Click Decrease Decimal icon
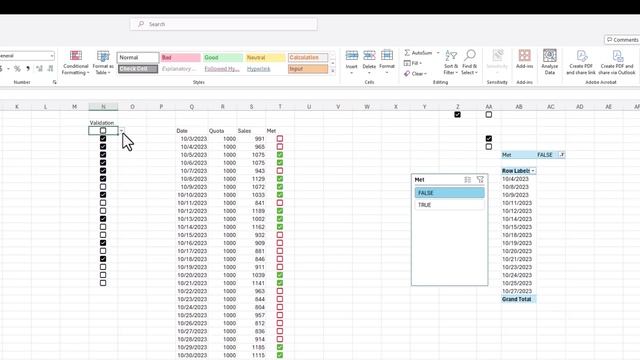The width and height of the screenshot is (640, 360). point(50,69)
